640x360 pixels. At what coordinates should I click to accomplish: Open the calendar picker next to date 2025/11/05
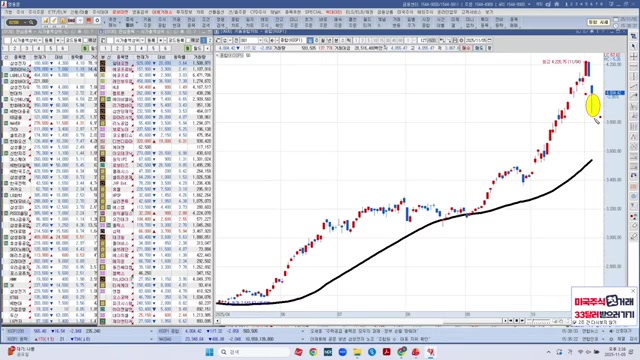pyautogui.click(x=489, y=40)
